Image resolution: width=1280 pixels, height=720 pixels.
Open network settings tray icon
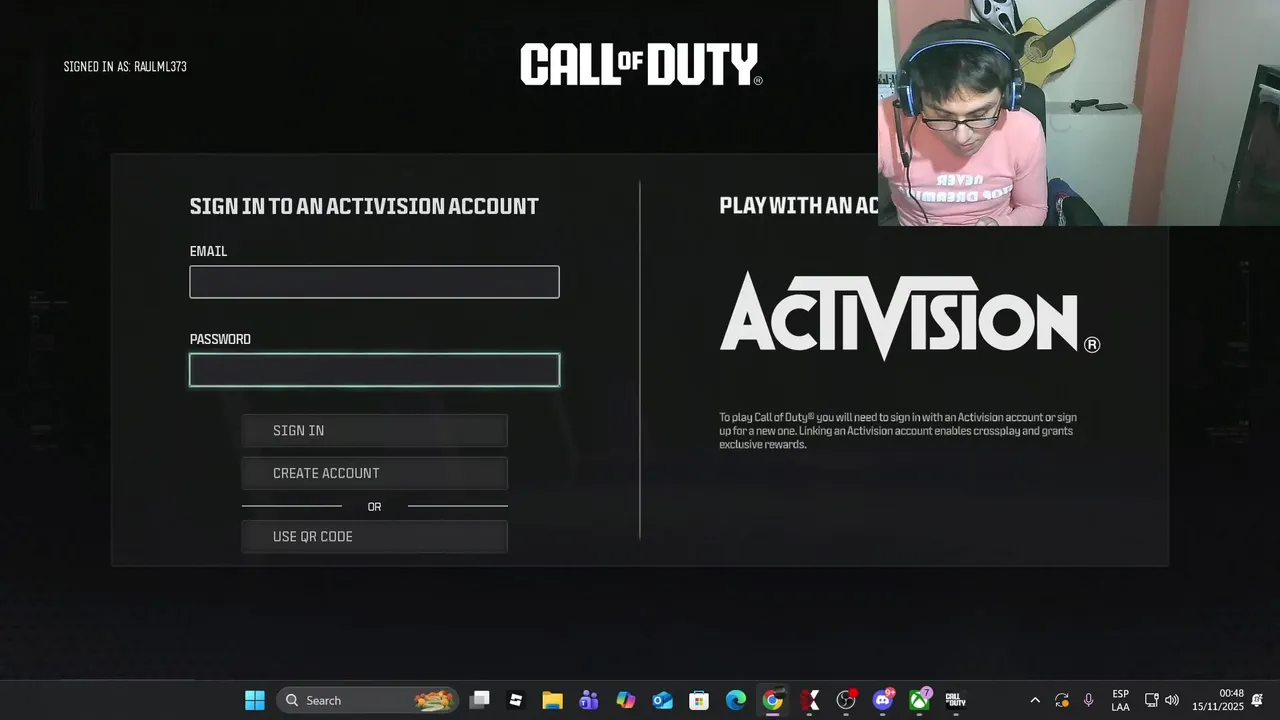pos(1151,700)
